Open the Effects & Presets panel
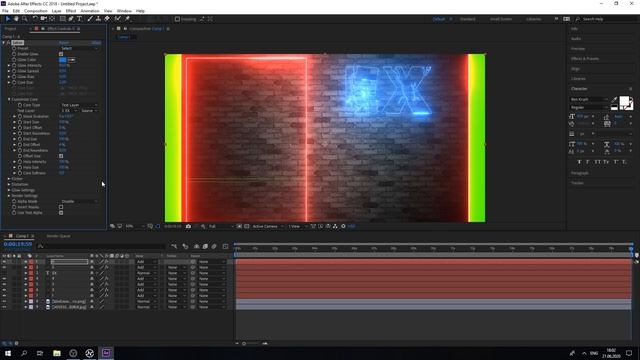 (x=585, y=59)
